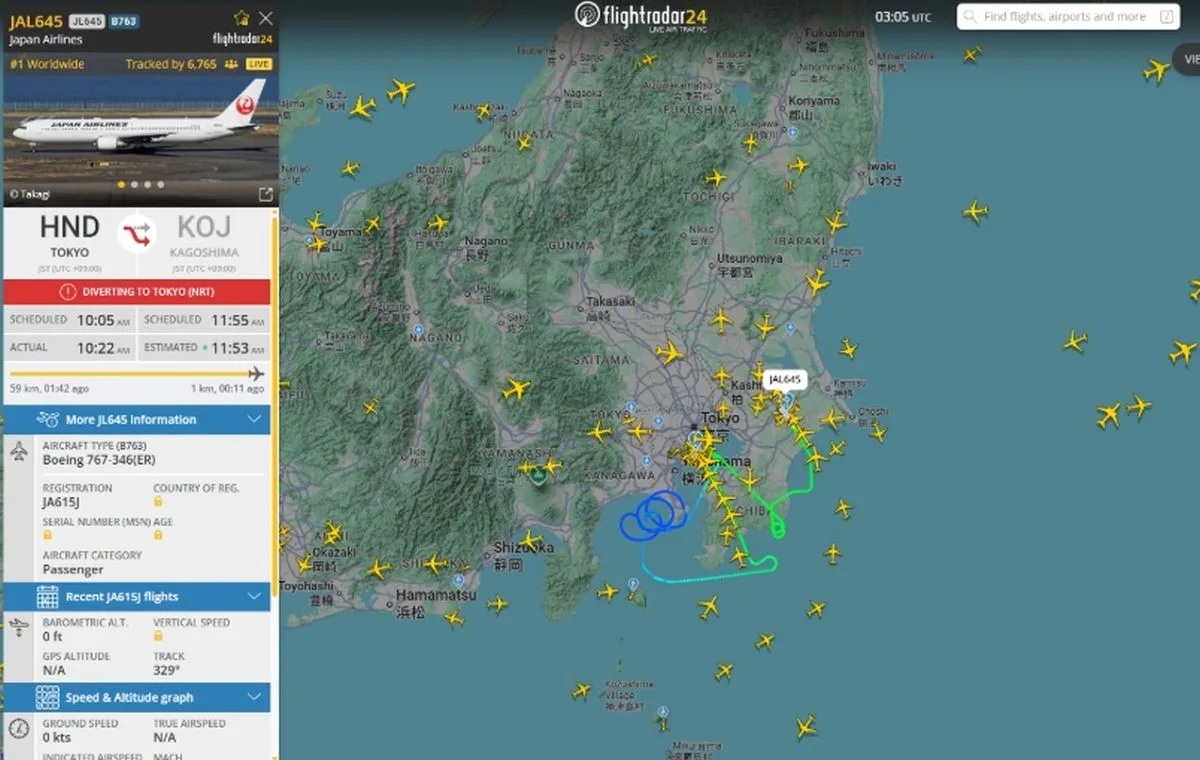Click the JA615J registration value
1200x760 pixels.
pos(63,502)
